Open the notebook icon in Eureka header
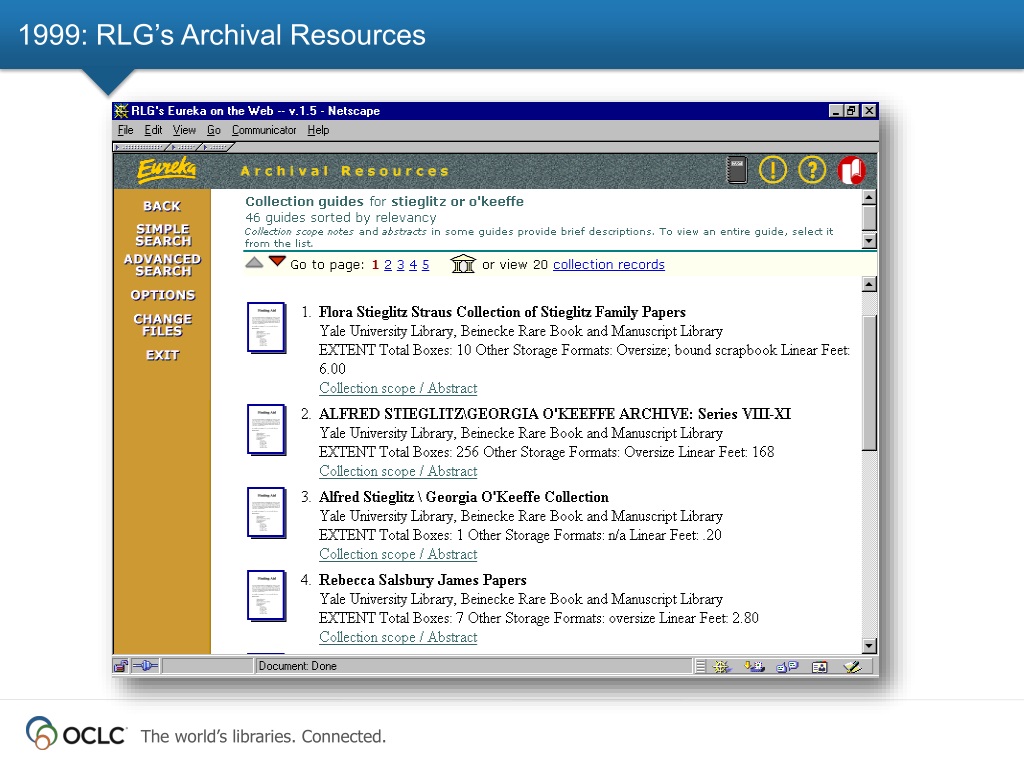 point(737,170)
